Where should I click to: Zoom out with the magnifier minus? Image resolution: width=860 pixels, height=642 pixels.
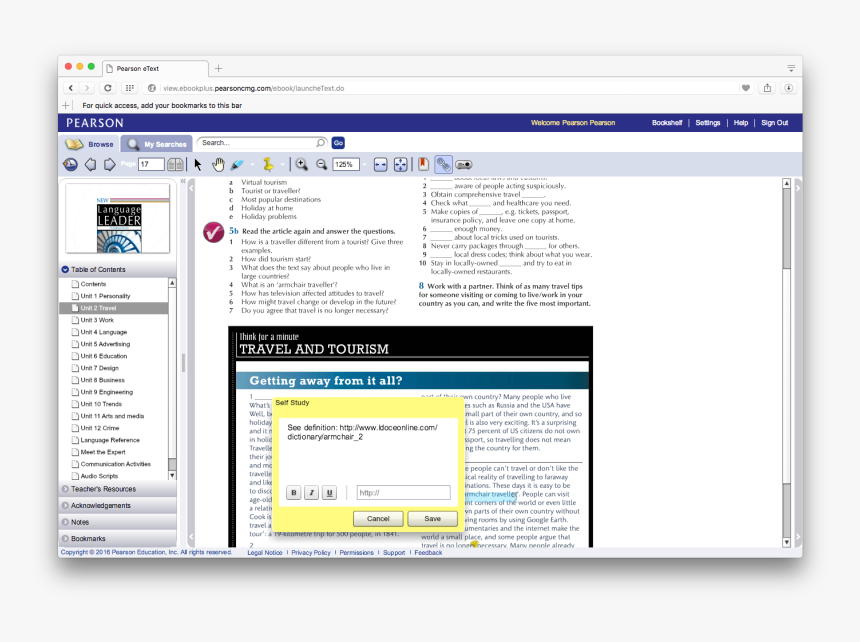(322, 164)
